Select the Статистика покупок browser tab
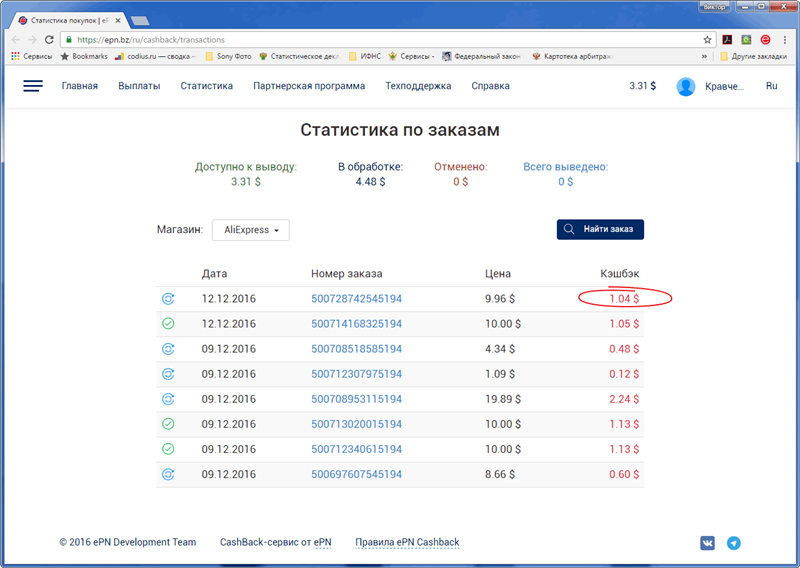The height and width of the screenshot is (568, 800). tap(70, 20)
